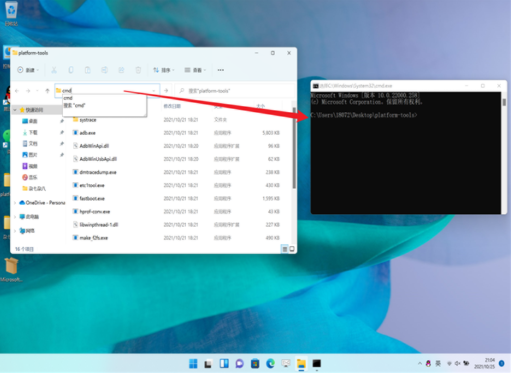This screenshot has width=511, height=374.
Task: Select Documents in the Quick access sidebar
Action: tap(33, 143)
